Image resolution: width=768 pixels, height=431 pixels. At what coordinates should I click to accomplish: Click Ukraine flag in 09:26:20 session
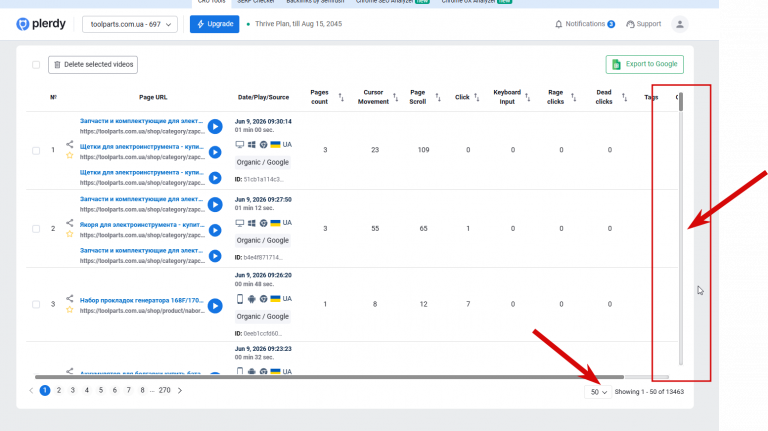click(275, 299)
